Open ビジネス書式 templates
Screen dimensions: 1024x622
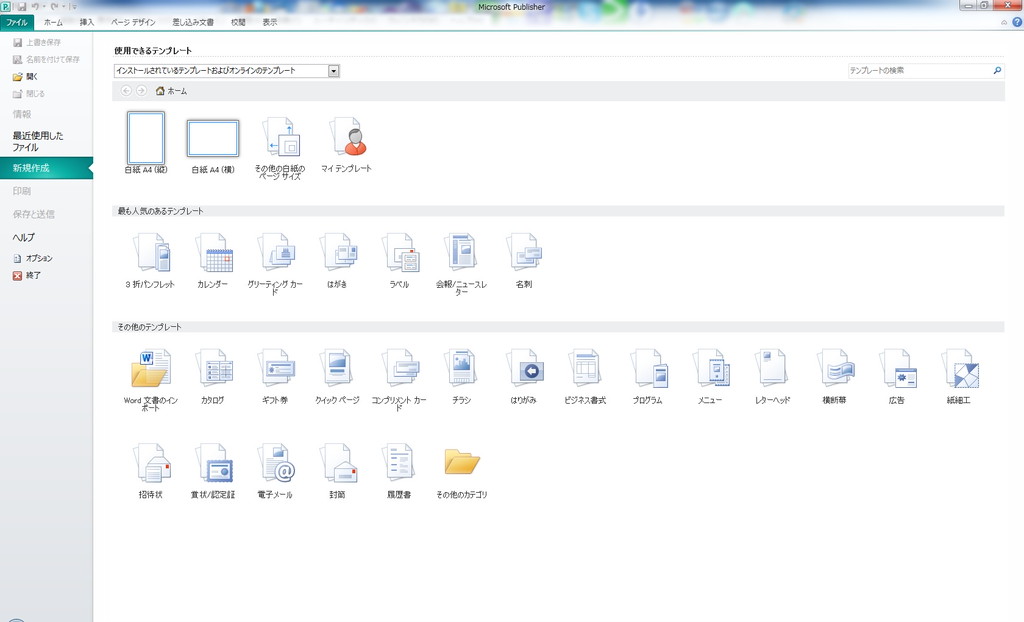click(585, 376)
